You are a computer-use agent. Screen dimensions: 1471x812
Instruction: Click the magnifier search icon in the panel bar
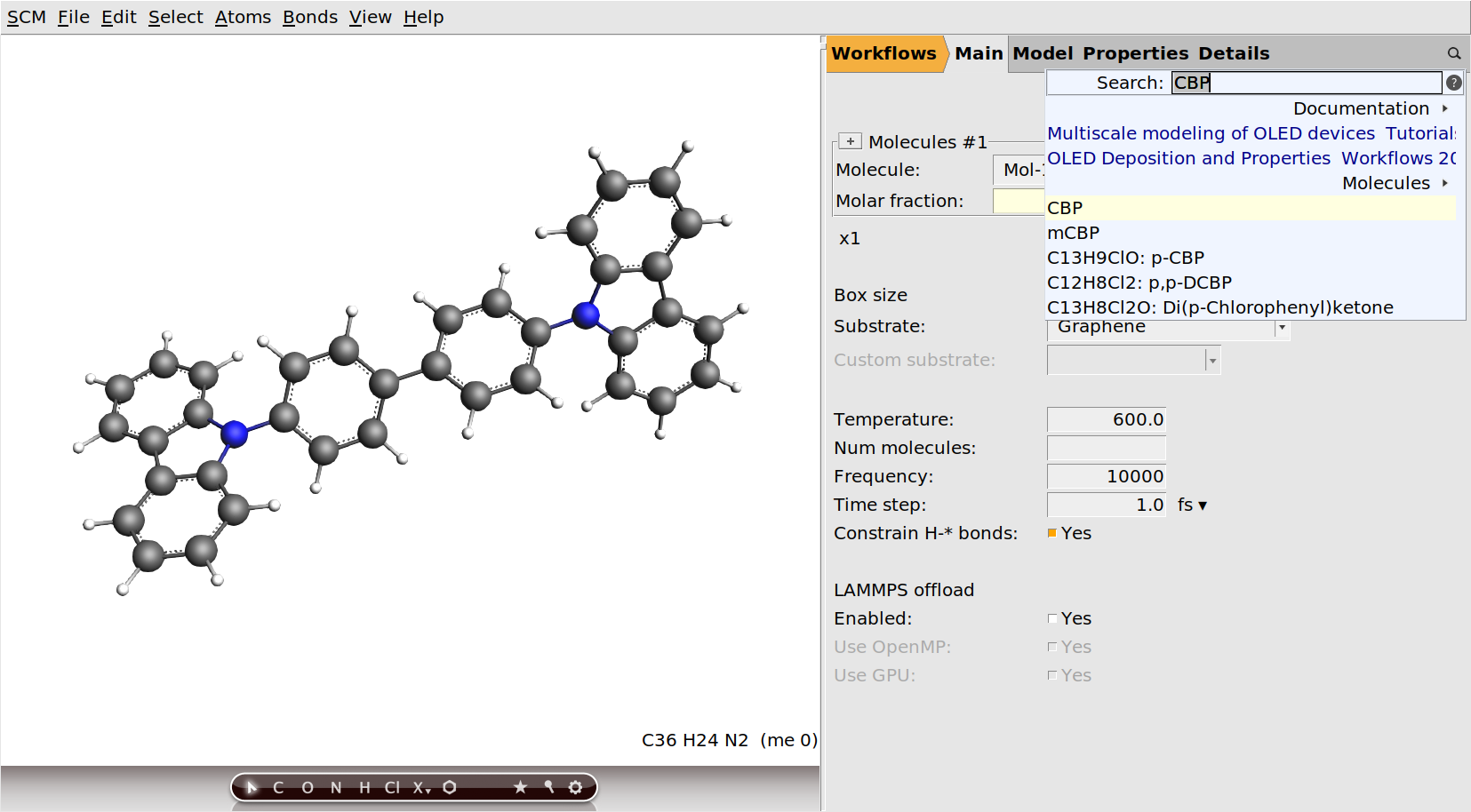point(1454,54)
